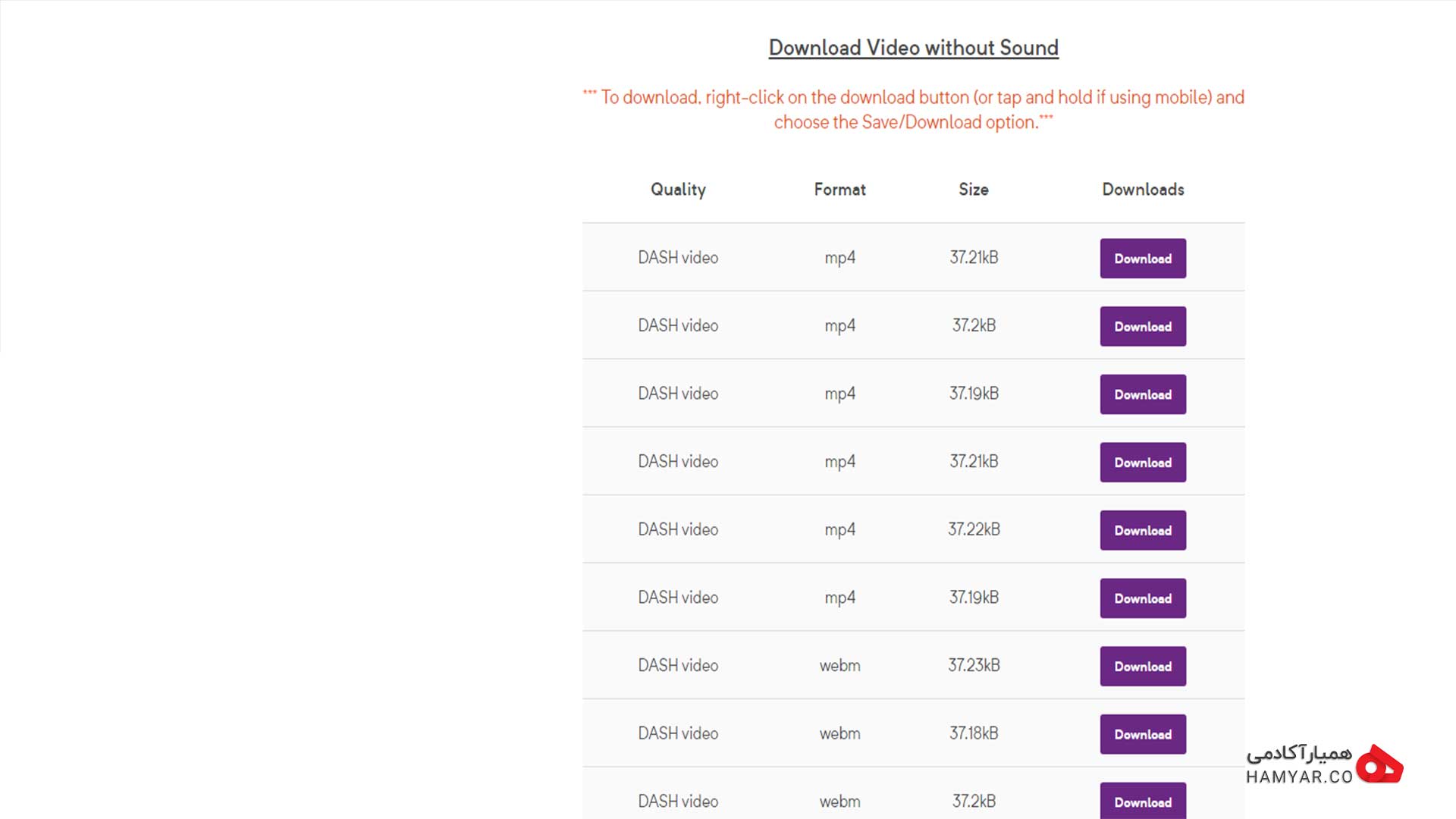This screenshot has height=819, width=1456.
Task: Click the Quality column header
Action: [x=678, y=190]
